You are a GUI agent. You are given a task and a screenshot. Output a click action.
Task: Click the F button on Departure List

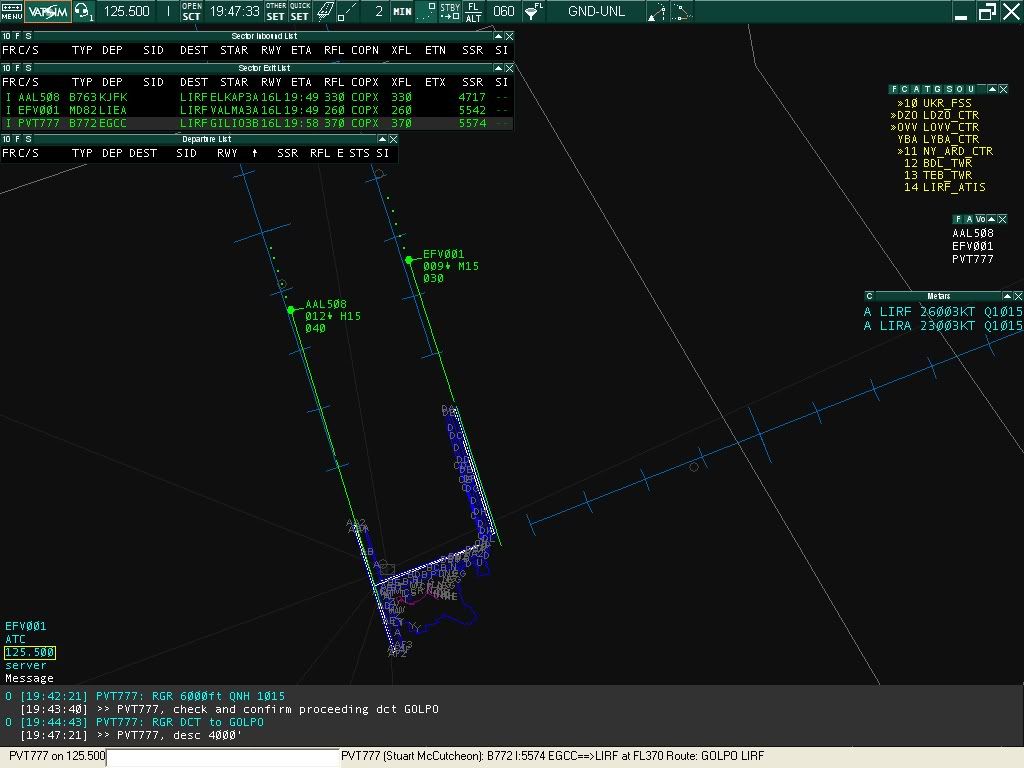click(x=18, y=139)
